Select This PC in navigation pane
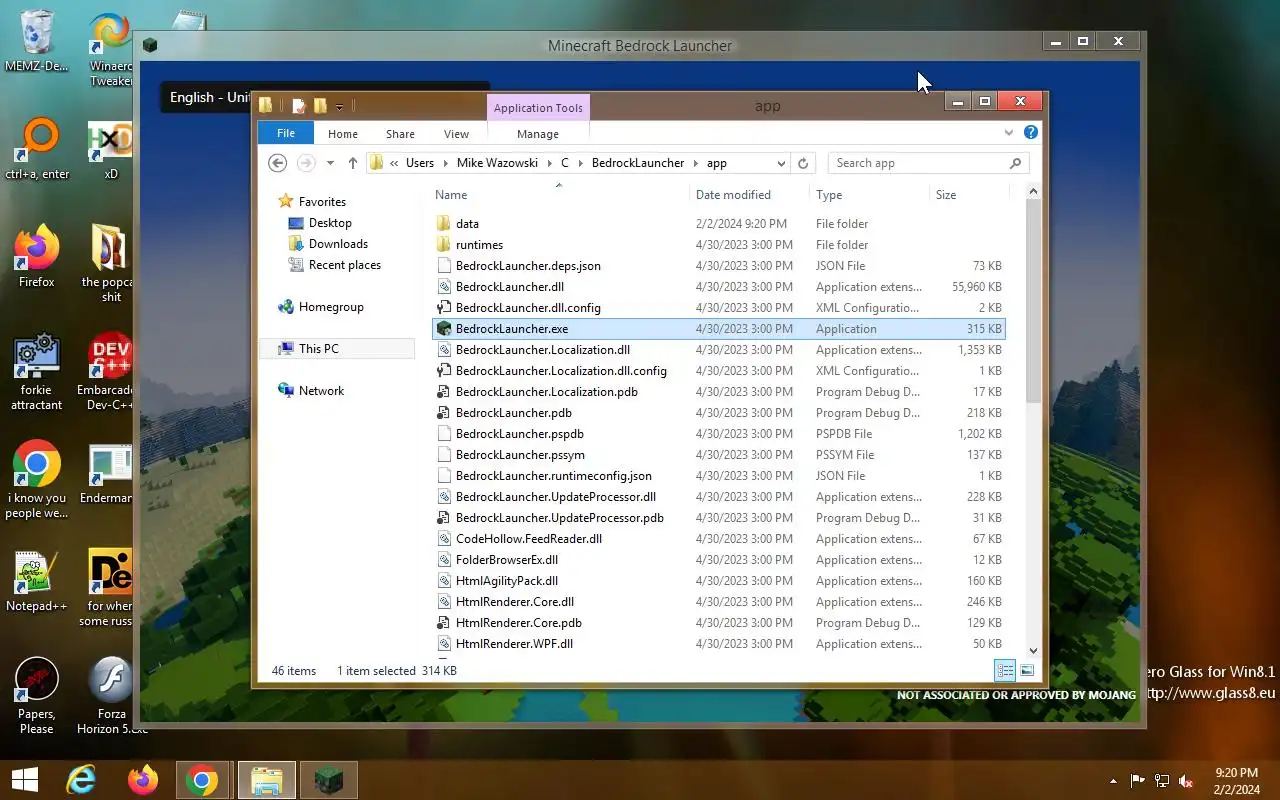 [337, 349]
